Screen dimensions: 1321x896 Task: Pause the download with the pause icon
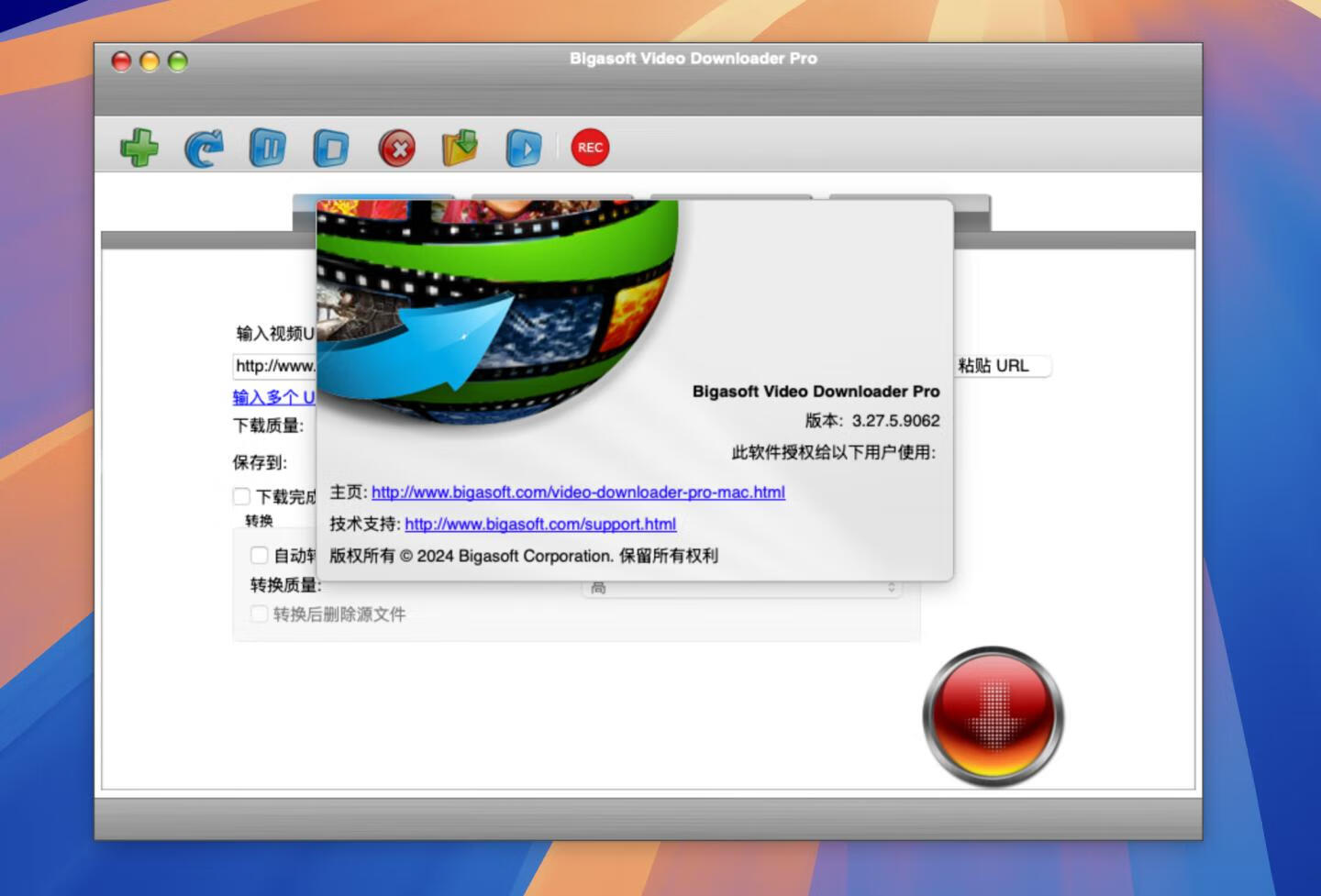(x=268, y=148)
